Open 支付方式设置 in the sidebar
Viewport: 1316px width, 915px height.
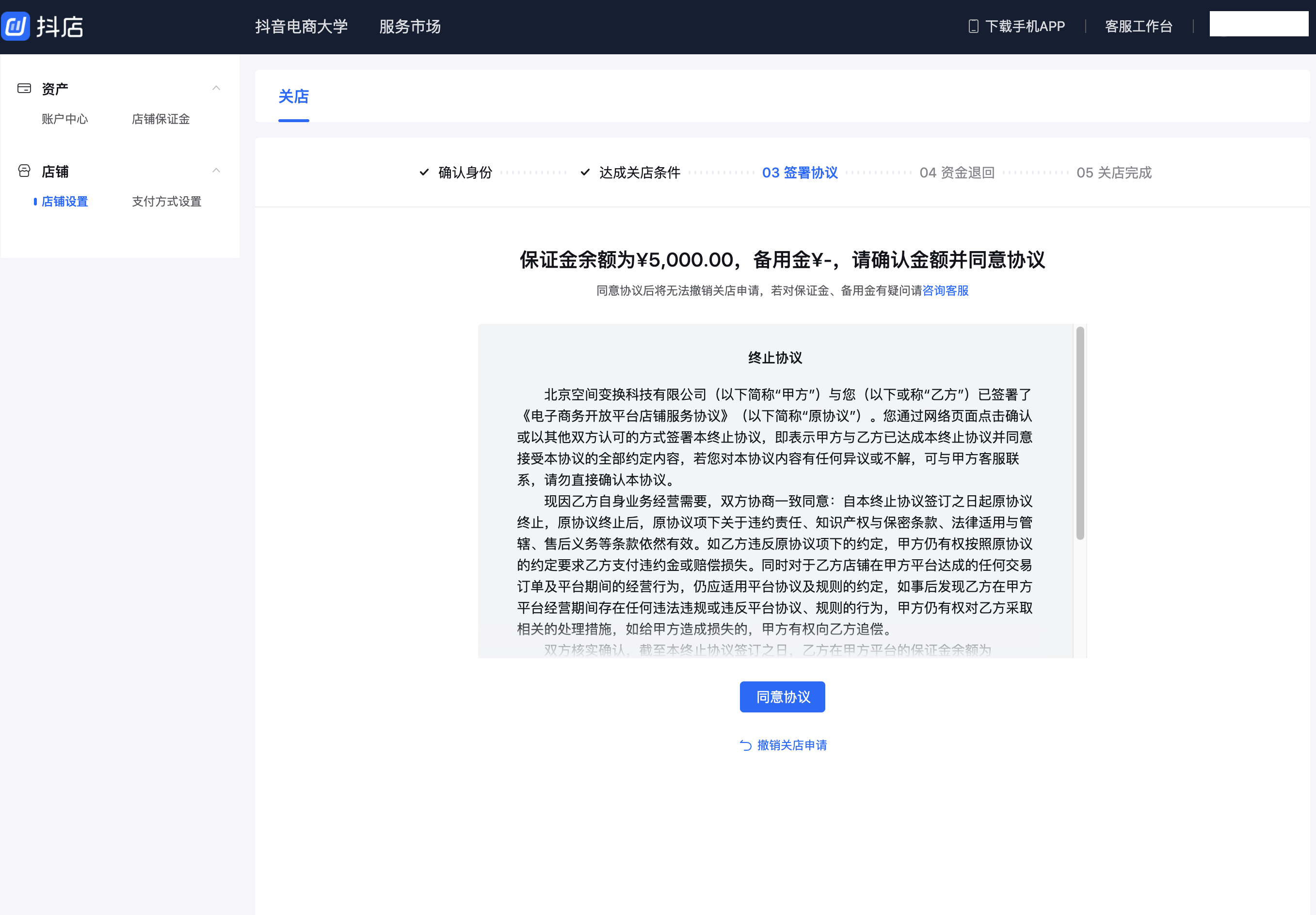click(166, 201)
